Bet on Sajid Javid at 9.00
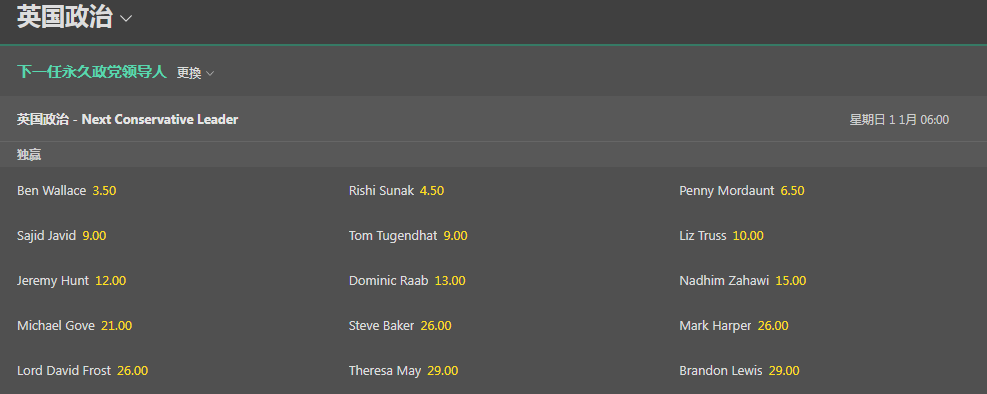 pos(62,236)
